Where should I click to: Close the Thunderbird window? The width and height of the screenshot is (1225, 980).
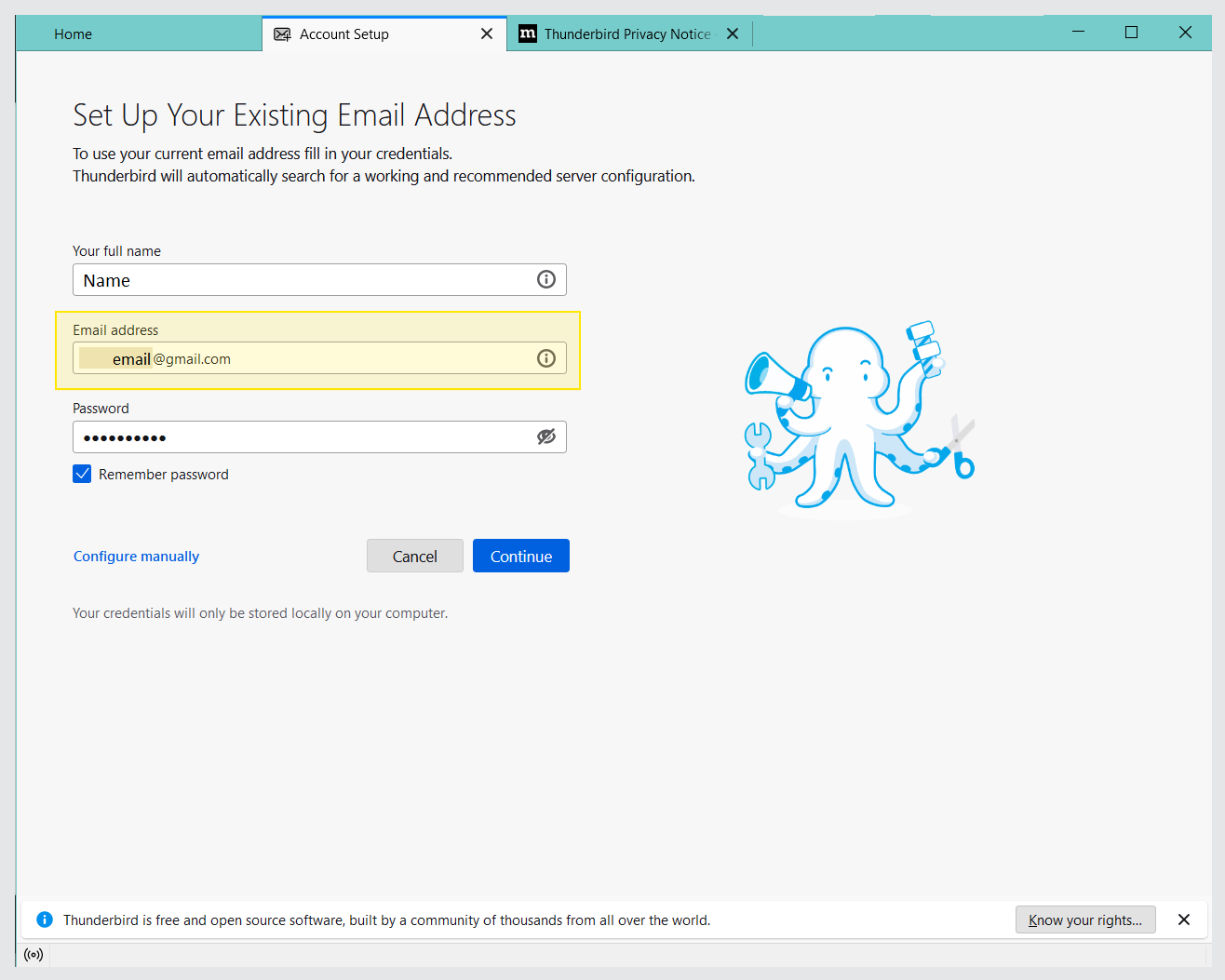click(x=1185, y=32)
